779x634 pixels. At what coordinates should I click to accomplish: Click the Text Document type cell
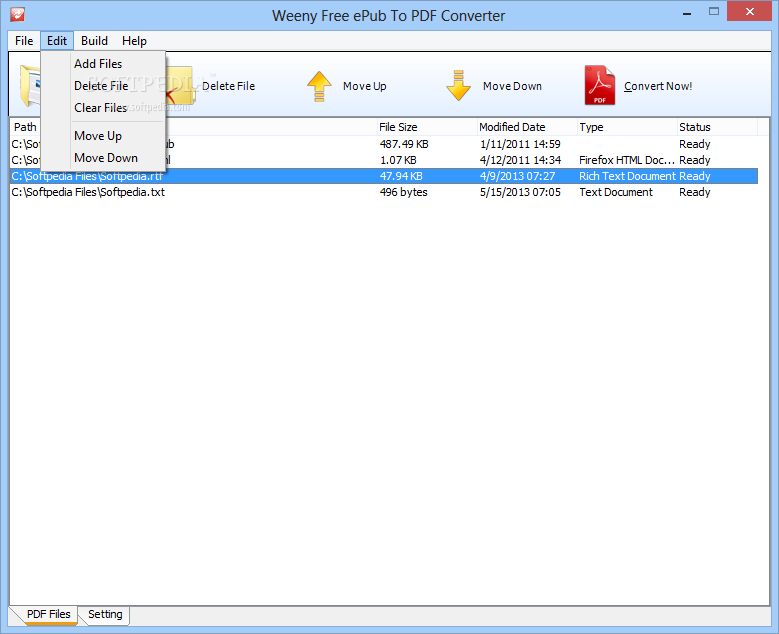pos(616,192)
